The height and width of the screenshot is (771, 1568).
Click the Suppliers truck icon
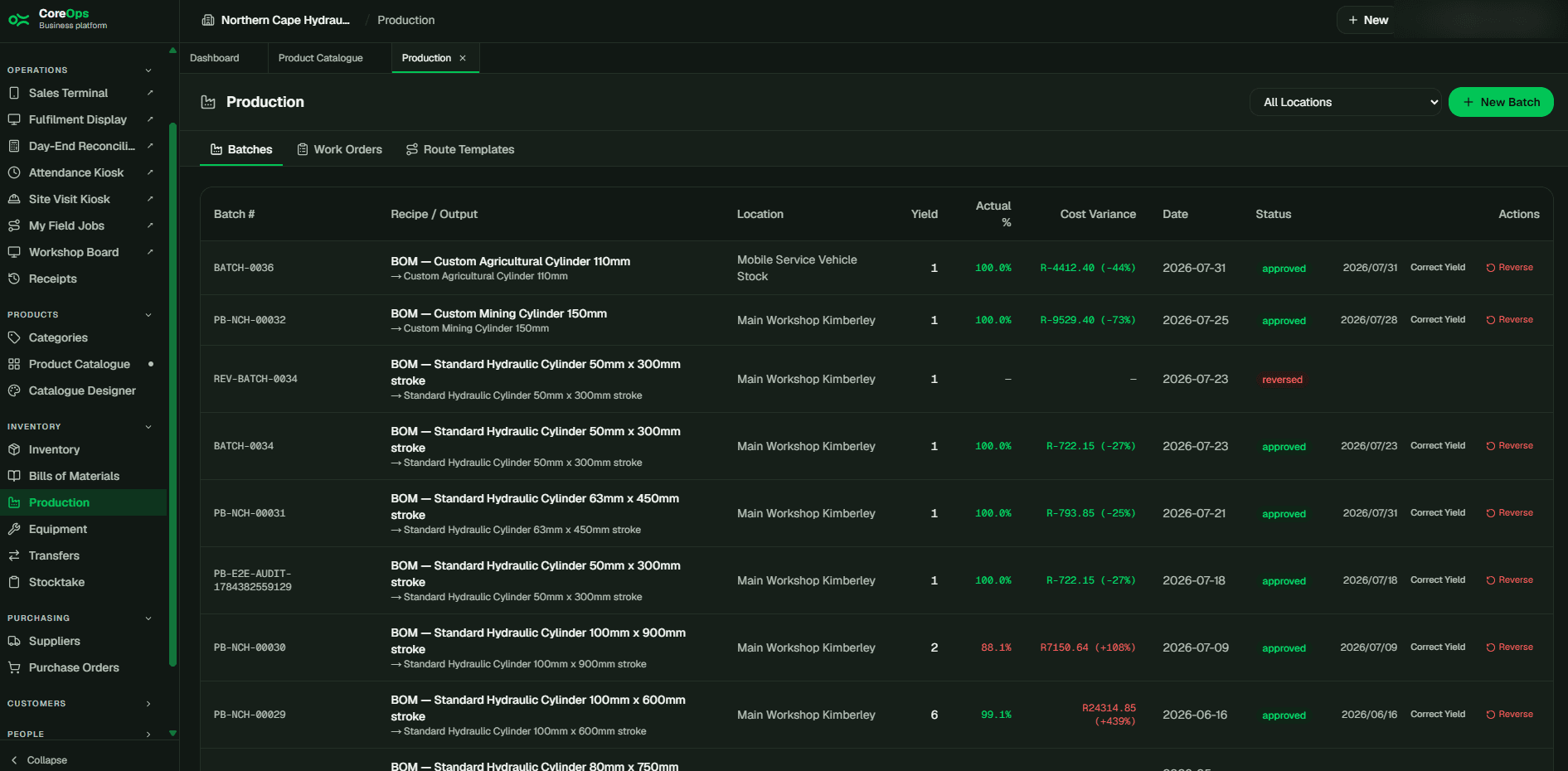(x=14, y=641)
